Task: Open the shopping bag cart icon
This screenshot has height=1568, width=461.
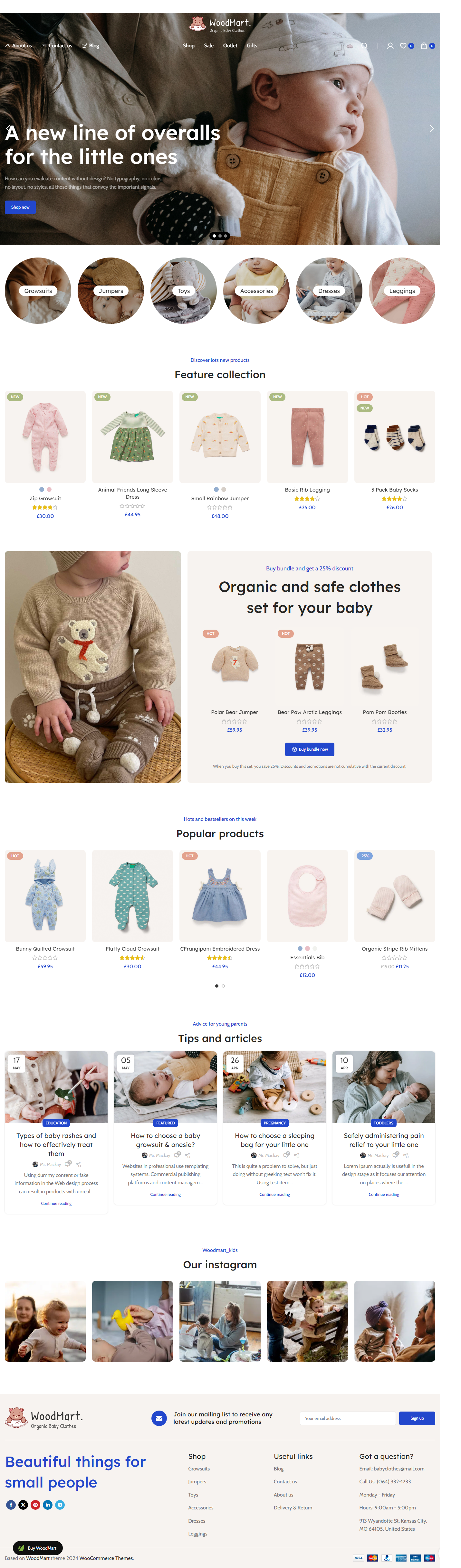Action: (x=424, y=46)
